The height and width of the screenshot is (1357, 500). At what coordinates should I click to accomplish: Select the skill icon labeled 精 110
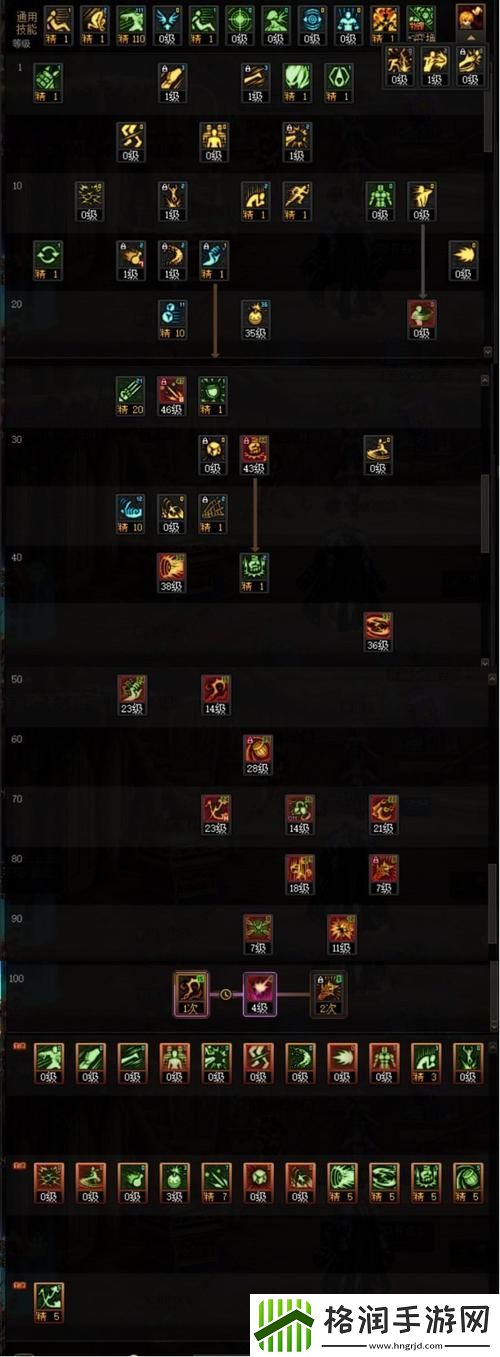[130, 24]
